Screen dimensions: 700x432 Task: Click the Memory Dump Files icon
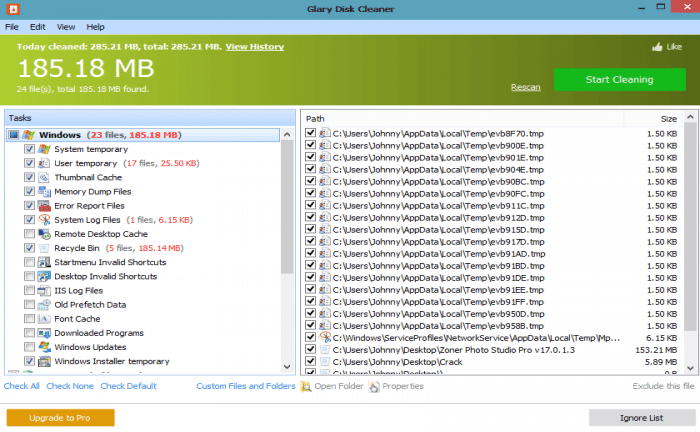tap(44, 191)
